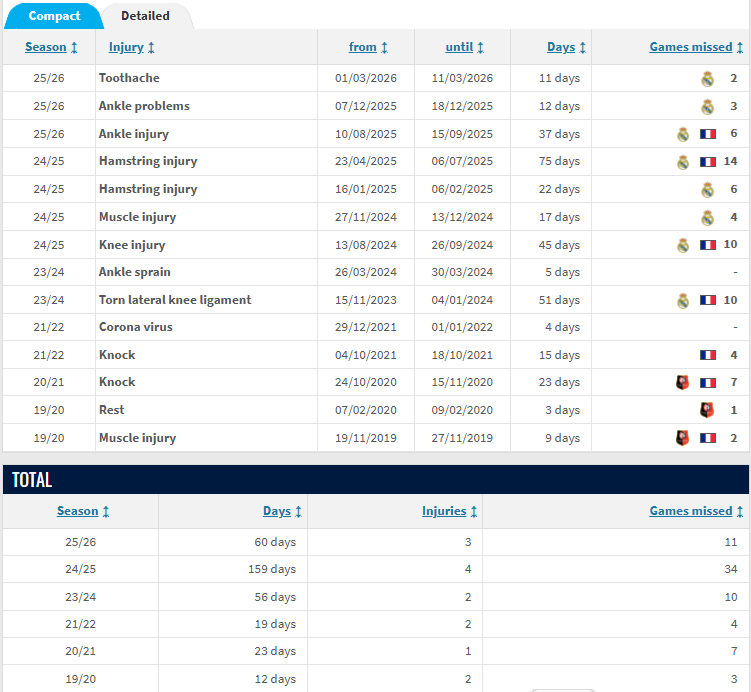Click Real Madrid crest in 75 days Hamstring row
The image size is (751, 692).
683,162
